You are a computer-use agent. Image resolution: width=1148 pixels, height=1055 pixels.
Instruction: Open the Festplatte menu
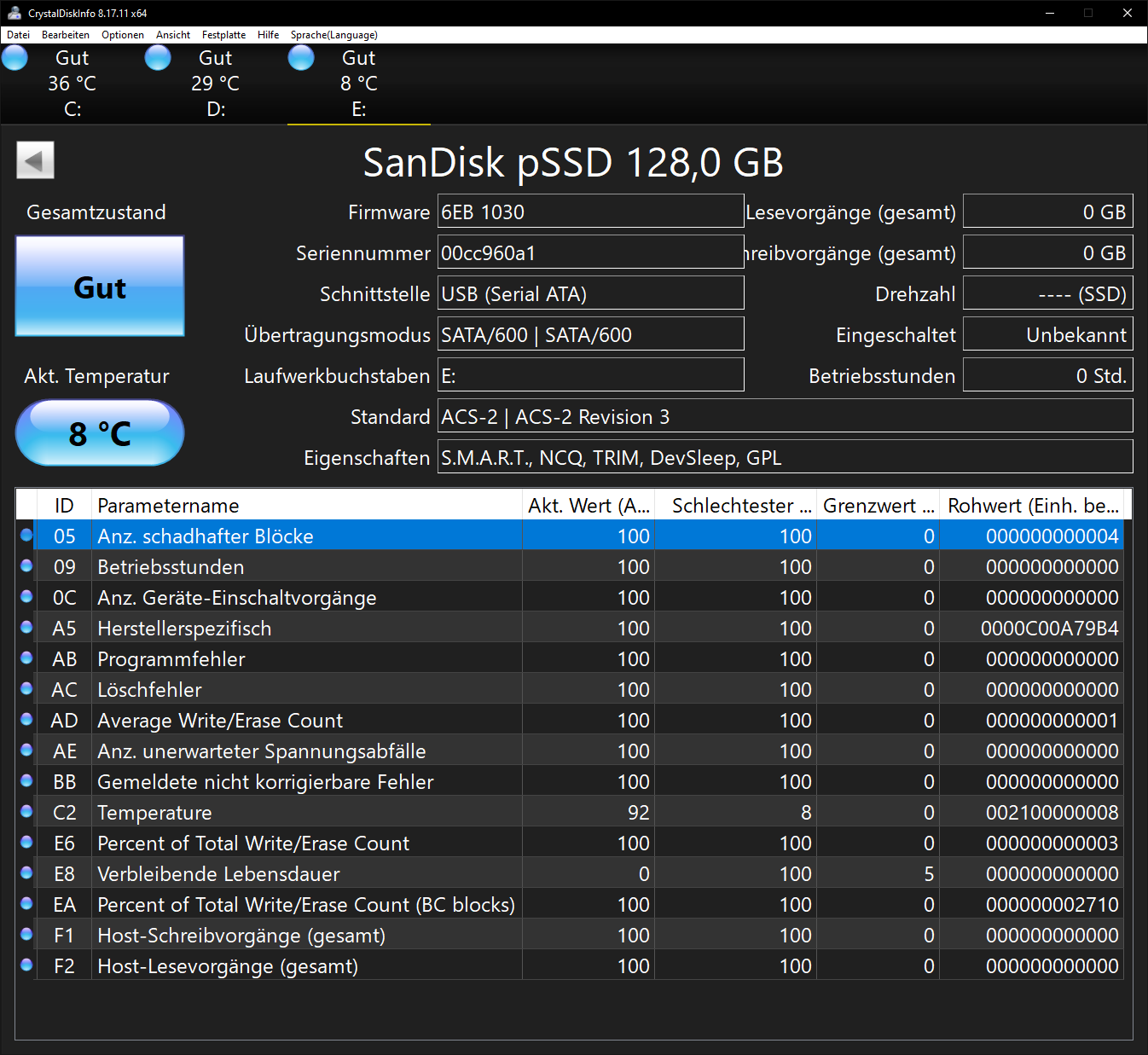tap(223, 35)
